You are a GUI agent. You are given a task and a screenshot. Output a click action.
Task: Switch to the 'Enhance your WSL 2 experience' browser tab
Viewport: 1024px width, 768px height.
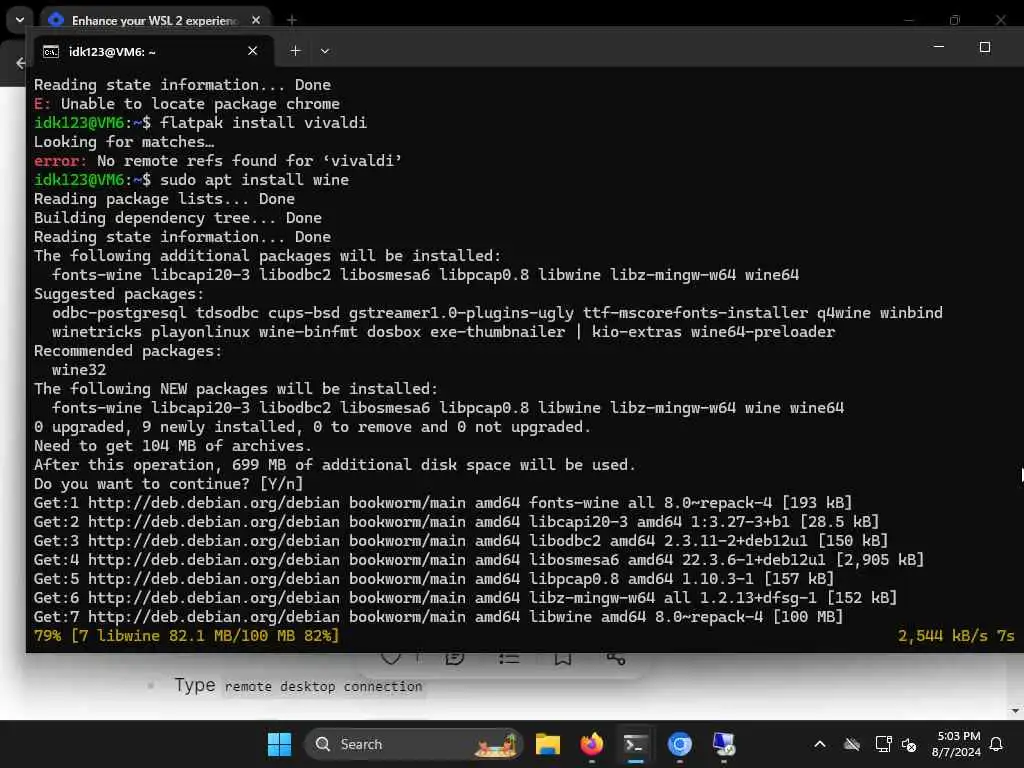[153, 20]
